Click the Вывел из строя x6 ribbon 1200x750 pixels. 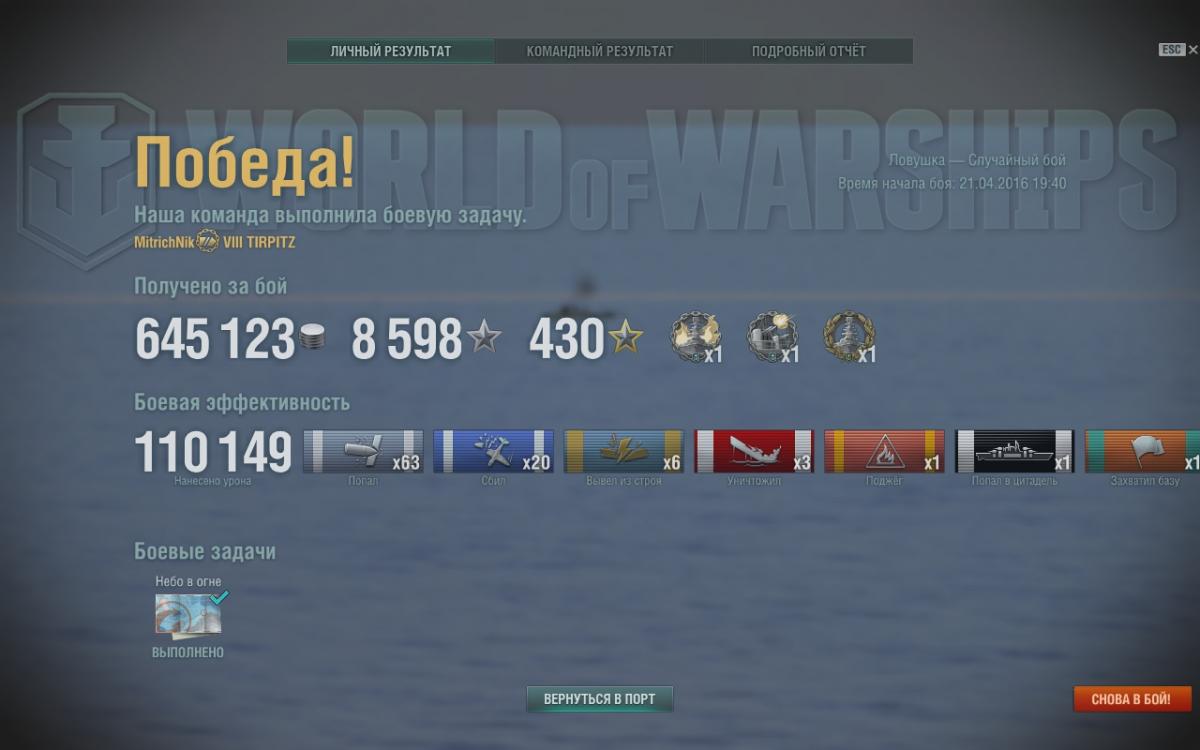[624, 452]
